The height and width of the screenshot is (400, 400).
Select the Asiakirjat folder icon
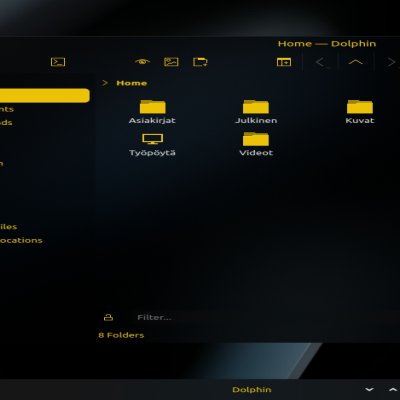(x=153, y=107)
